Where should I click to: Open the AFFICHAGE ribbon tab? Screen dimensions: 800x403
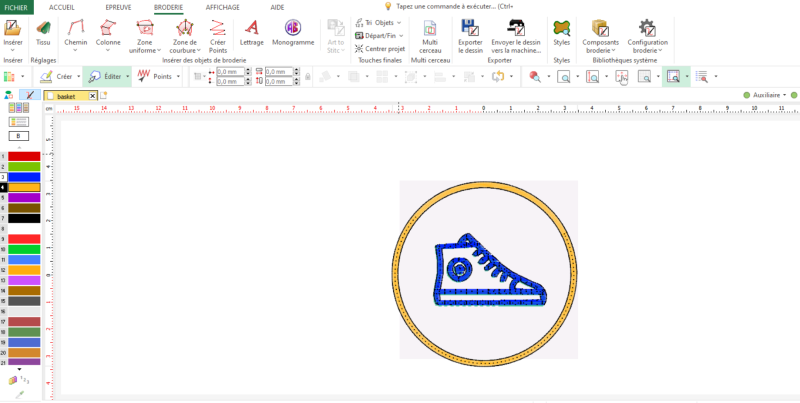click(x=222, y=6)
